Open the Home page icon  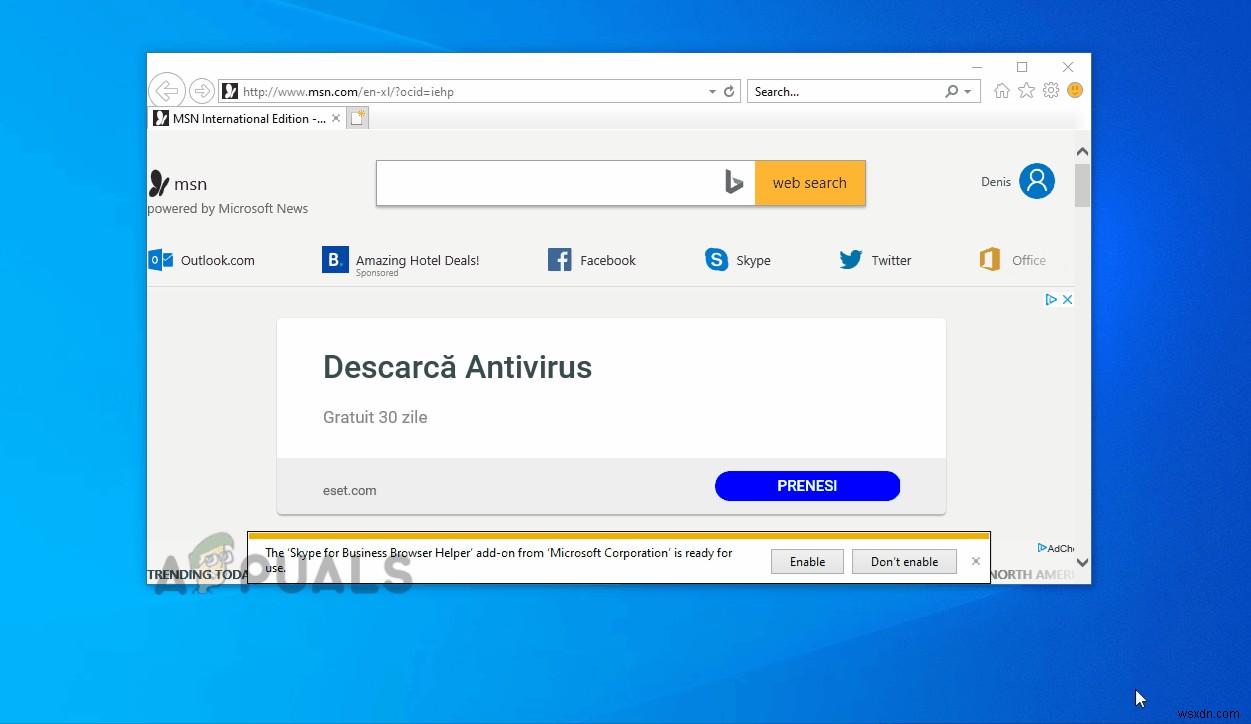[1002, 90]
